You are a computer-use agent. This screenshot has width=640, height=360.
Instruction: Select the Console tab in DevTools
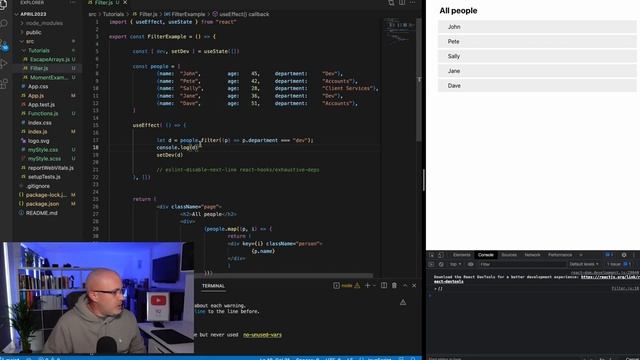(485, 255)
